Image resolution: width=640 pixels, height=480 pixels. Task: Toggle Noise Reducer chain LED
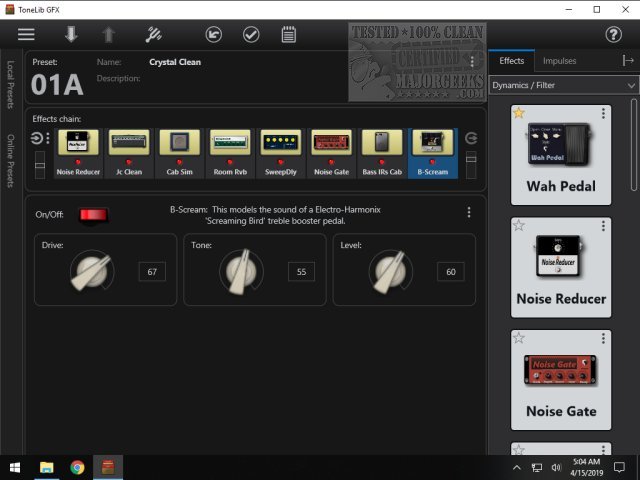pos(78,162)
